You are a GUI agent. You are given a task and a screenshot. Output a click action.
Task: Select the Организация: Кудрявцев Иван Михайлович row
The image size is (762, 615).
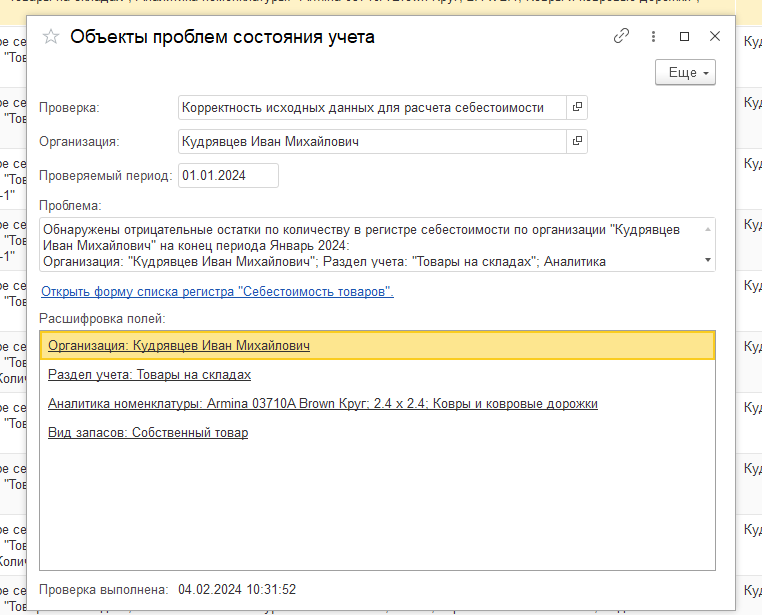[x=179, y=346]
